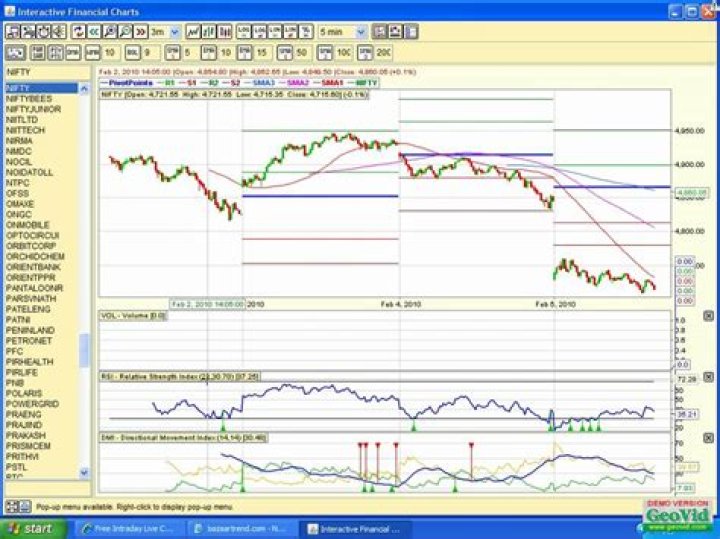Image resolution: width=720 pixels, height=539 pixels.
Task: Click the symbol list scroll up arrow
Action: click(x=84, y=88)
